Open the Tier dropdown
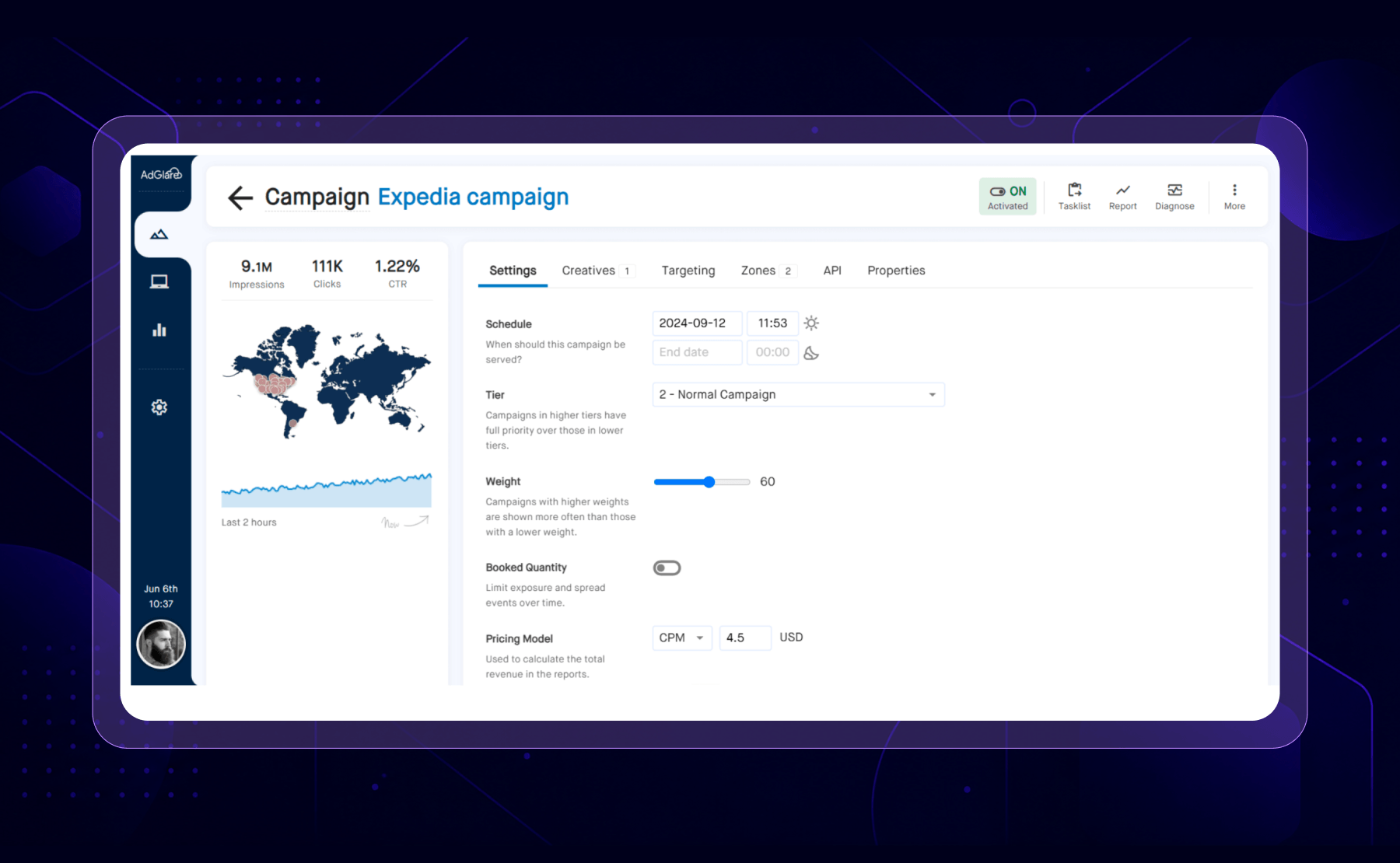Viewport: 1400px width, 863px height. [799, 395]
